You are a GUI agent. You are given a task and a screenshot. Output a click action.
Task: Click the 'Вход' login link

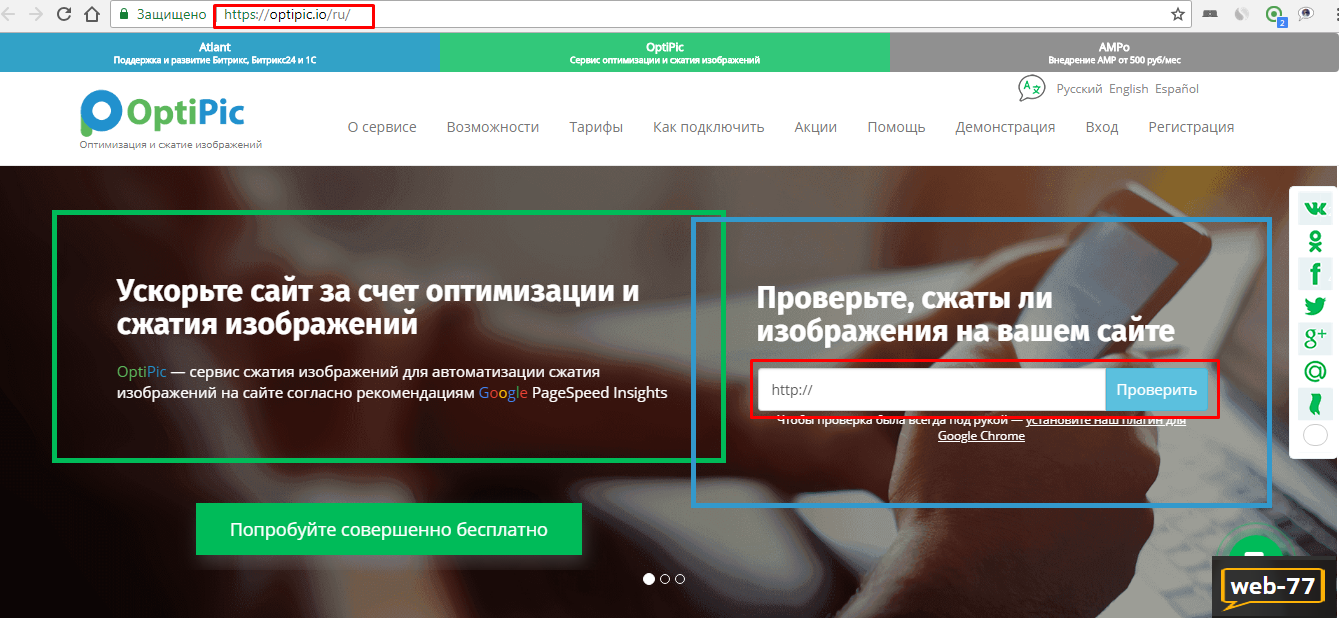1102,127
